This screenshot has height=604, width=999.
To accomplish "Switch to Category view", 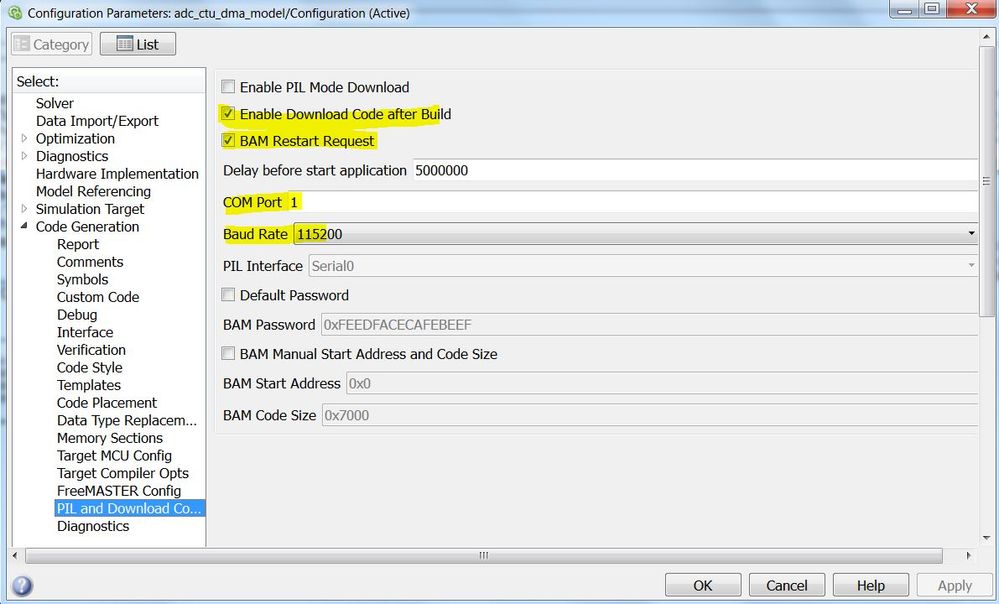I will click(52, 44).
